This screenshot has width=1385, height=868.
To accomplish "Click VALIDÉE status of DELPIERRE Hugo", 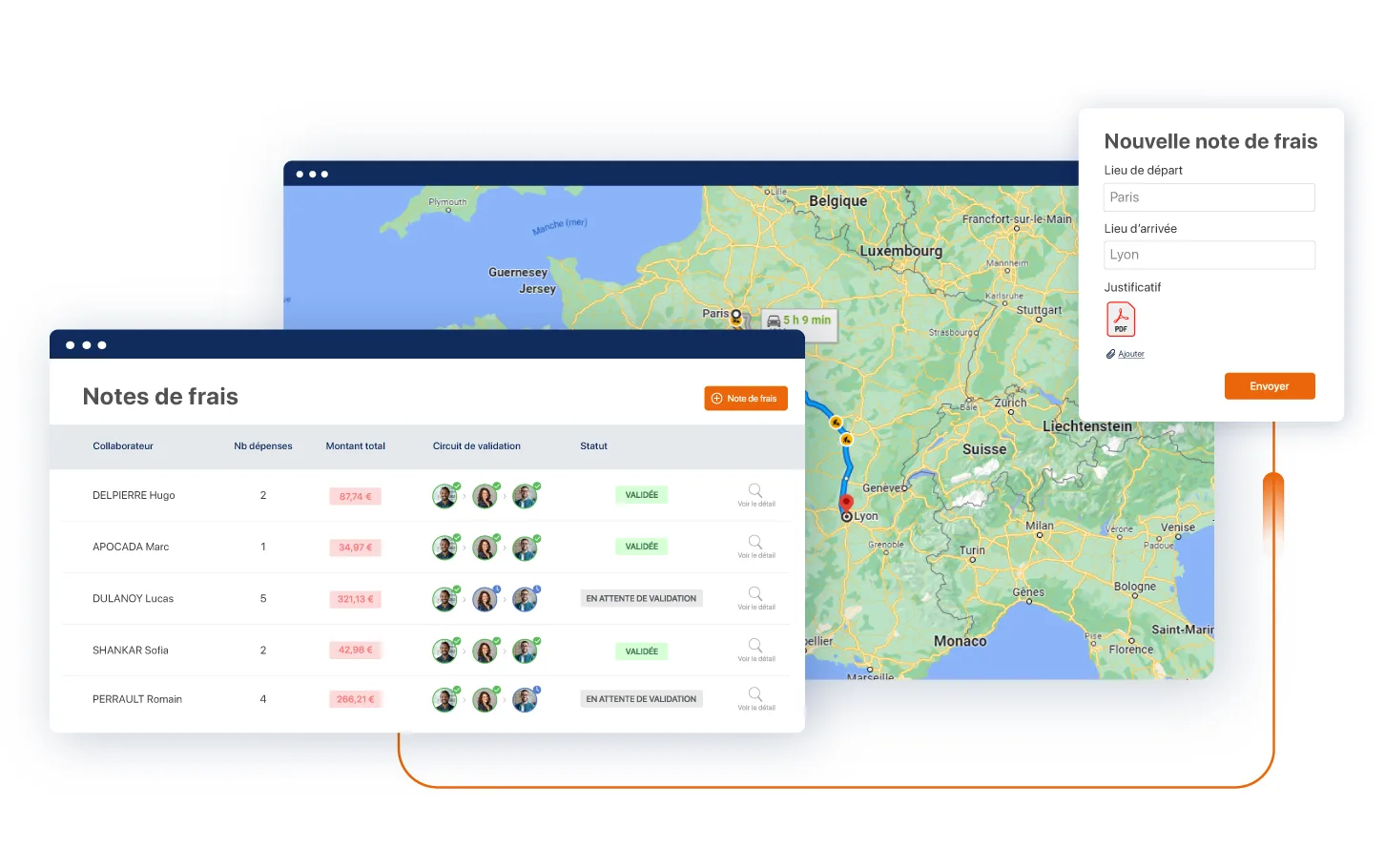I will tap(642, 495).
